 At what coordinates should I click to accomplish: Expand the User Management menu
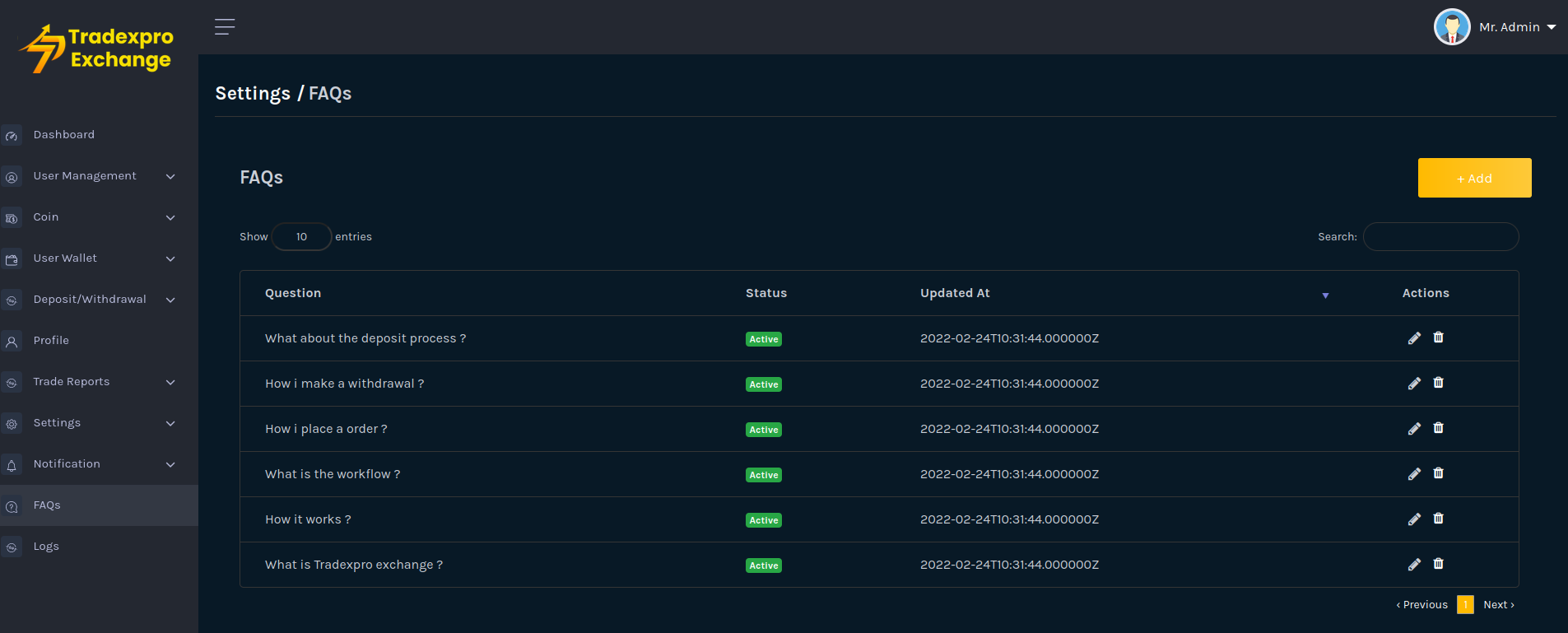pyautogui.click(x=86, y=176)
